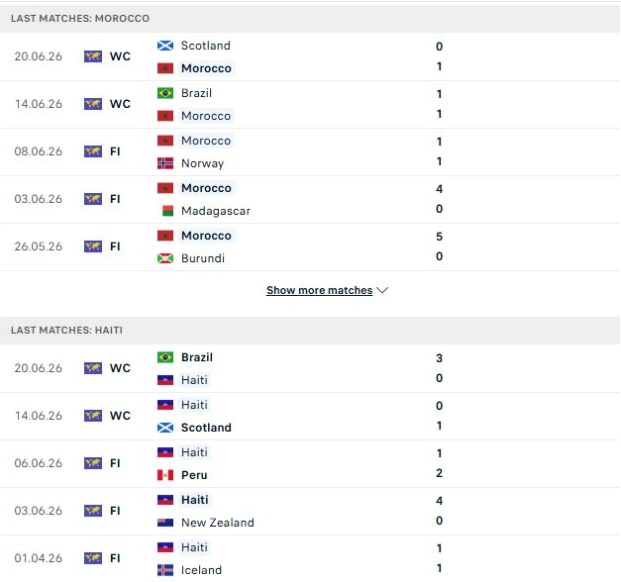Expand the Show more matches chevron

coord(383,290)
